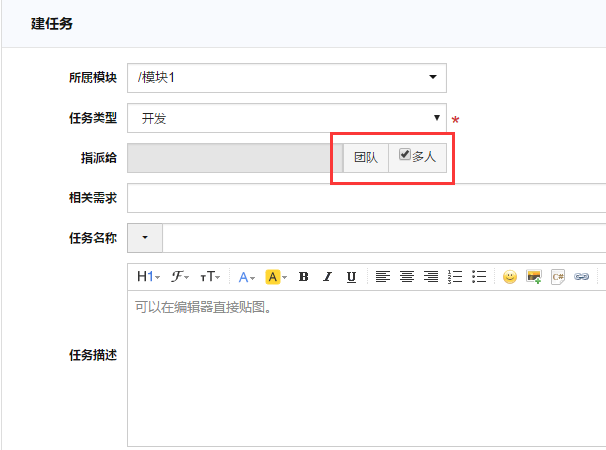Toggle bold formatting

[303, 277]
